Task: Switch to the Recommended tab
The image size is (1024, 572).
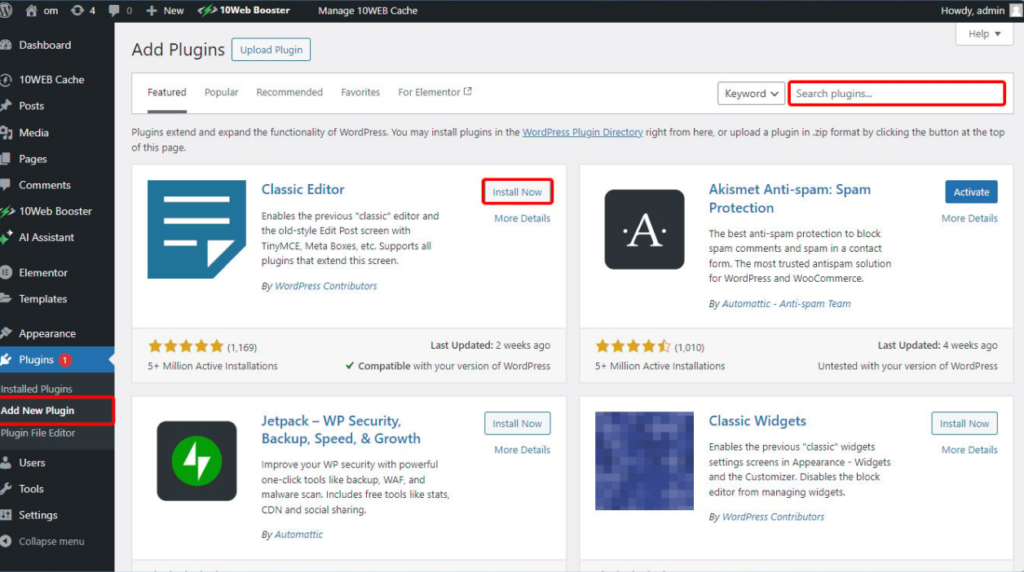Action: (x=289, y=92)
